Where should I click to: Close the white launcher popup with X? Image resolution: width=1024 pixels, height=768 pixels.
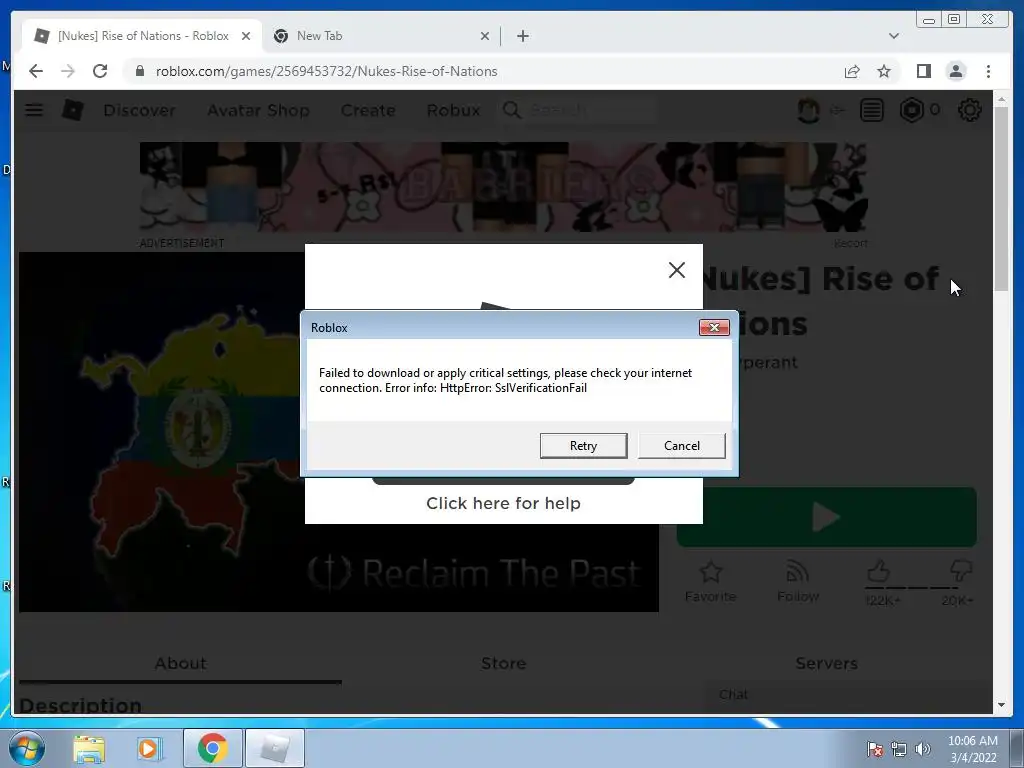pos(677,270)
